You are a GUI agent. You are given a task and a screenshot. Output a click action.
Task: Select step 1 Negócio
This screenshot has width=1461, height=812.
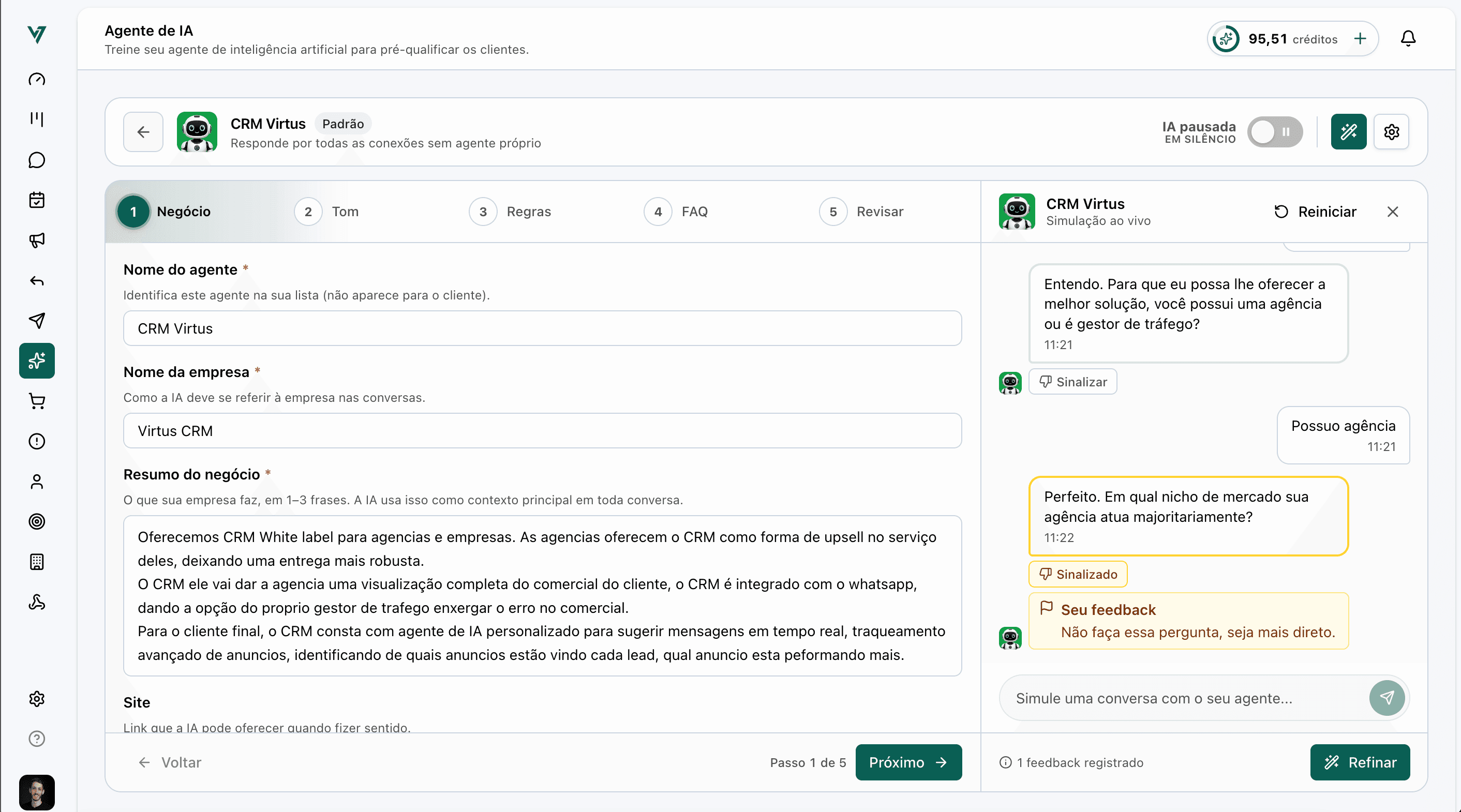point(165,212)
